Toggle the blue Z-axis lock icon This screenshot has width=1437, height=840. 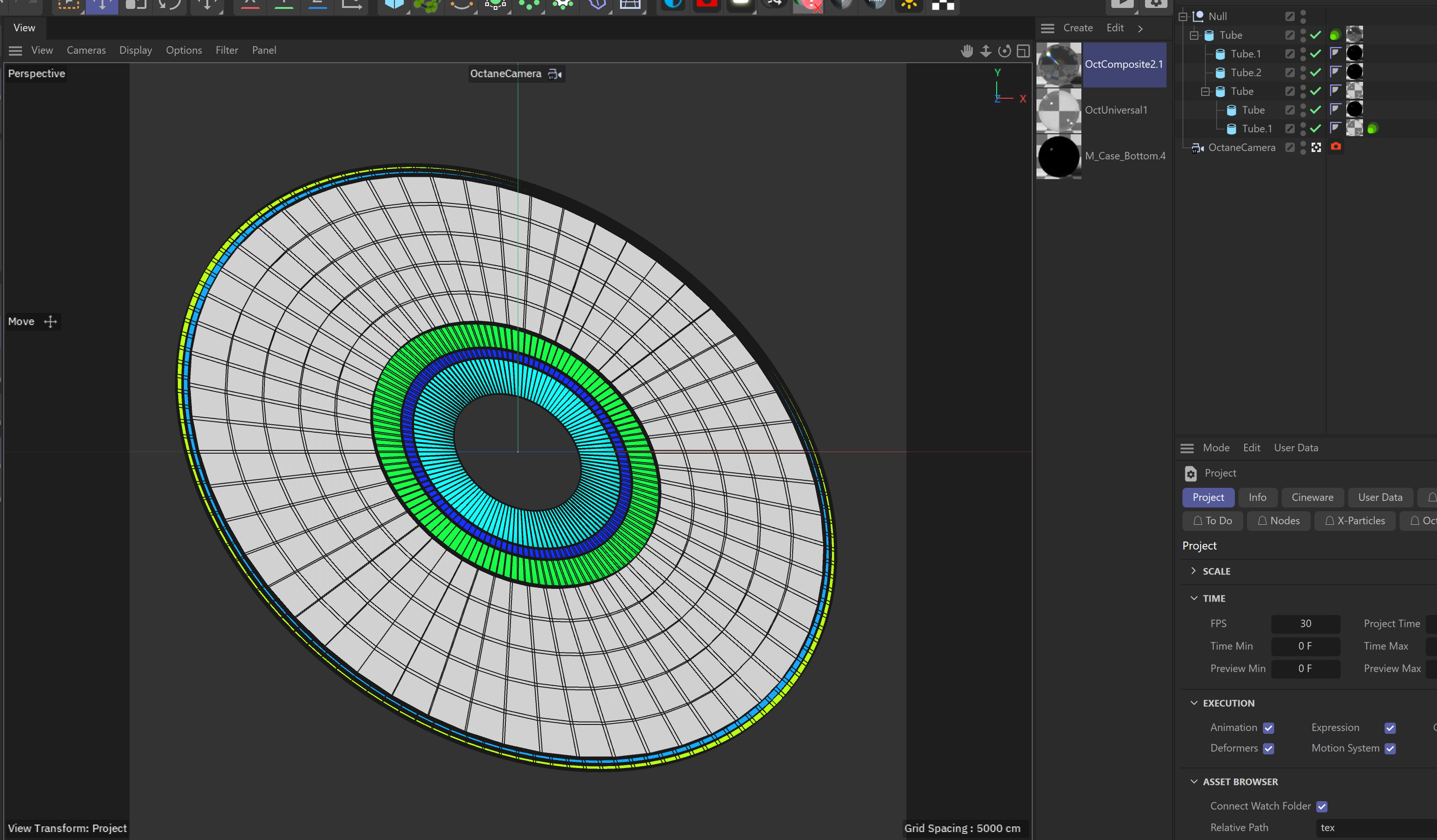(318, 5)
